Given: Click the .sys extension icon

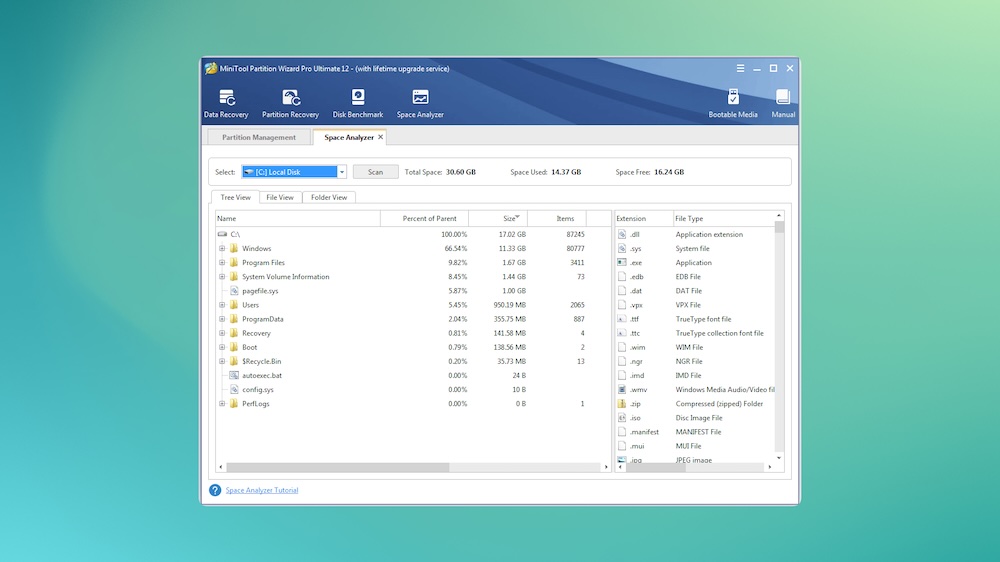Looking at the screenshot, I should (x=622, y=248).
